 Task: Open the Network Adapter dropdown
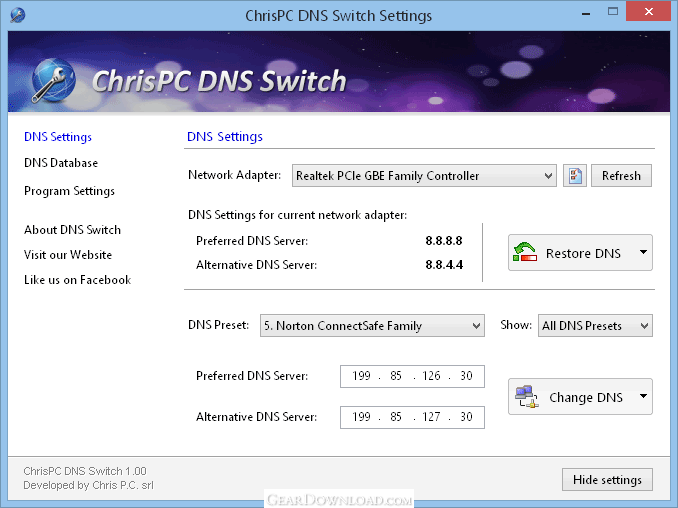[424, 176]
